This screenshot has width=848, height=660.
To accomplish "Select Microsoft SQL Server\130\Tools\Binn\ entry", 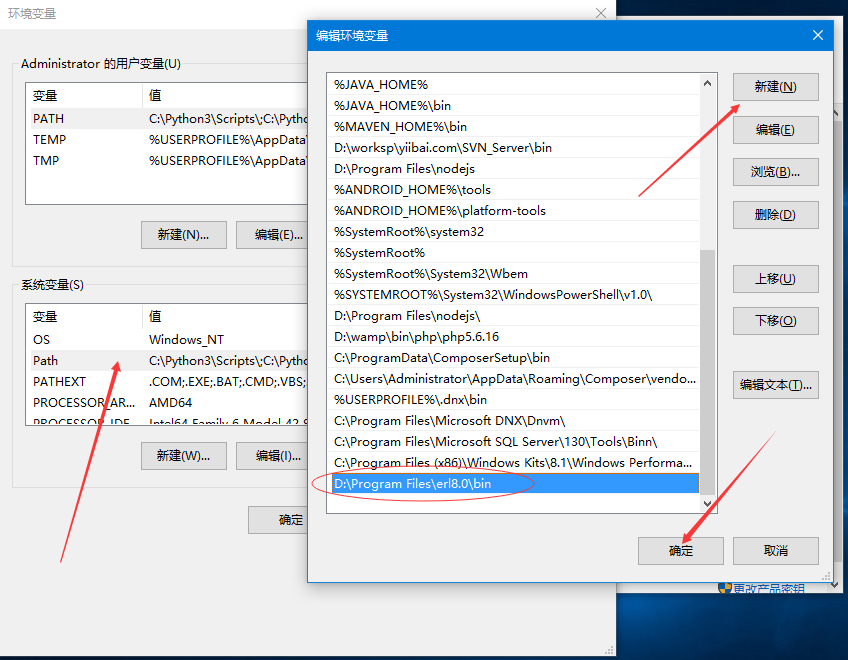I will click(513, 442).
